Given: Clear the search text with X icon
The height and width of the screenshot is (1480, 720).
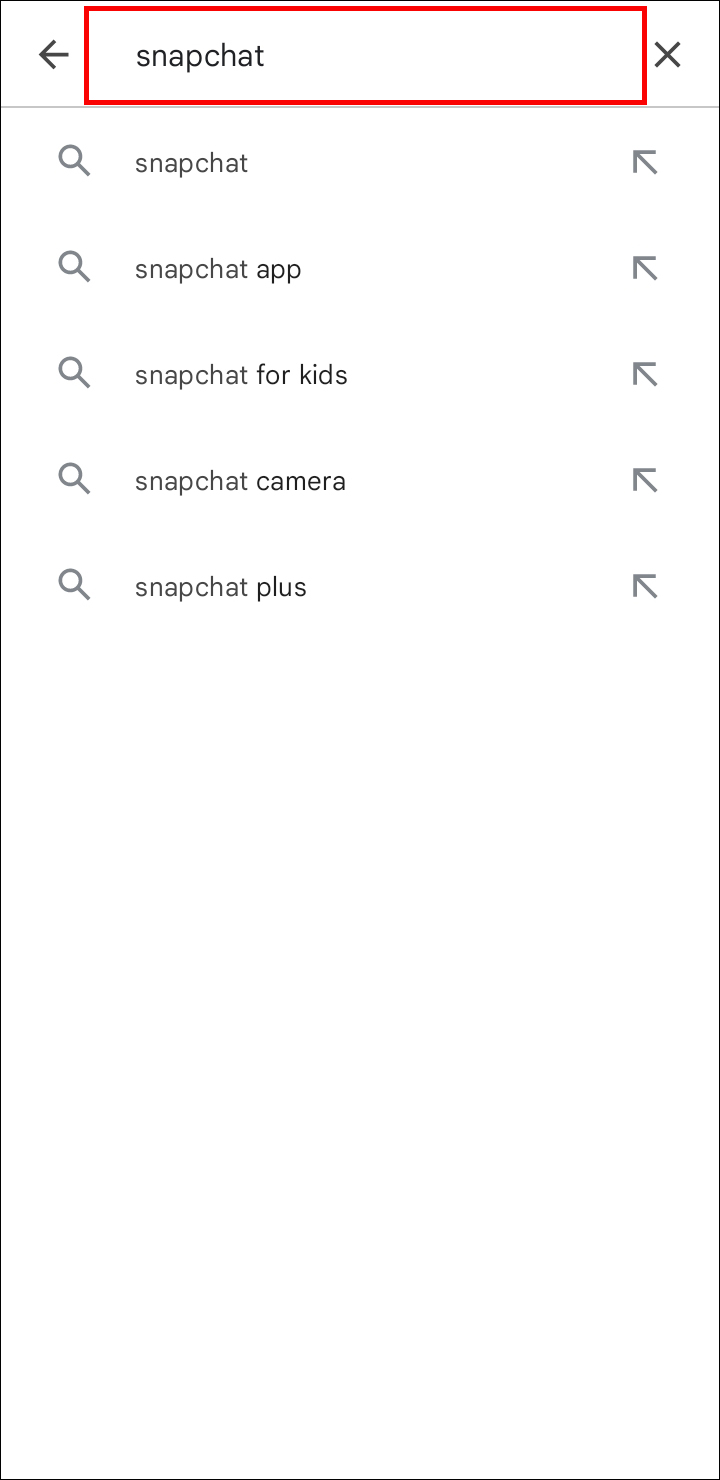Looking at the screenshot, I should click(x=667, y=55).
